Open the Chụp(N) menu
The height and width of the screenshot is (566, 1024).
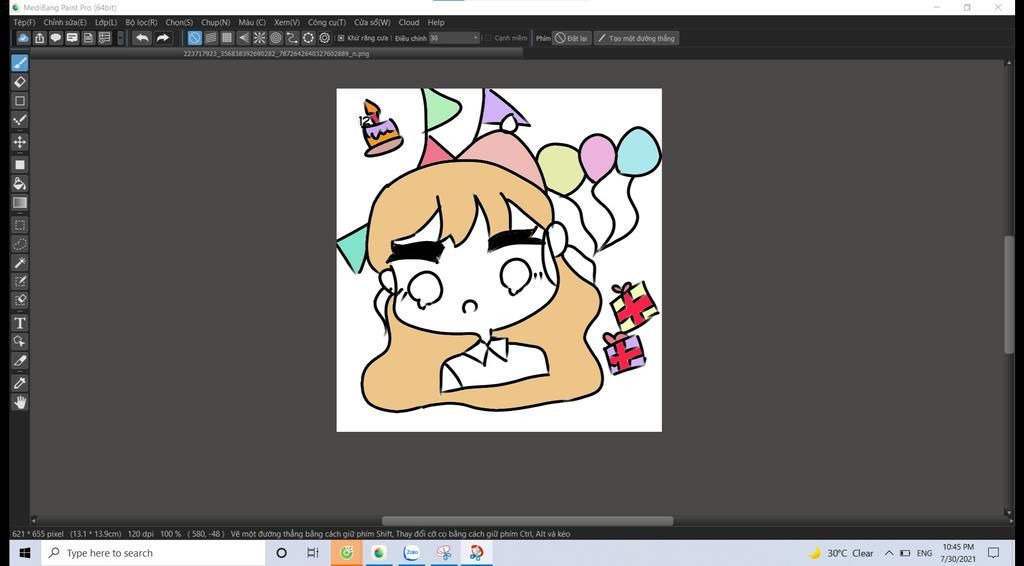(216, 22)
